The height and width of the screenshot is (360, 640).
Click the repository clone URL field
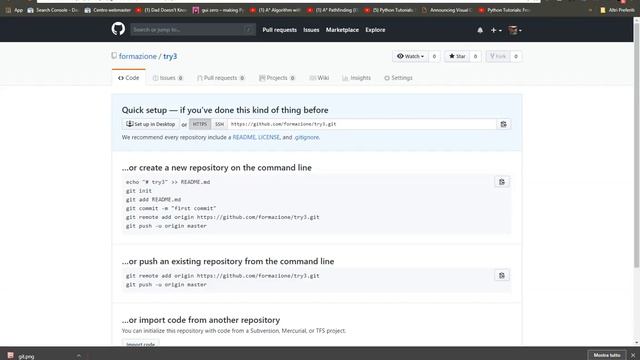pyautogui.click(x=362, y=124)
